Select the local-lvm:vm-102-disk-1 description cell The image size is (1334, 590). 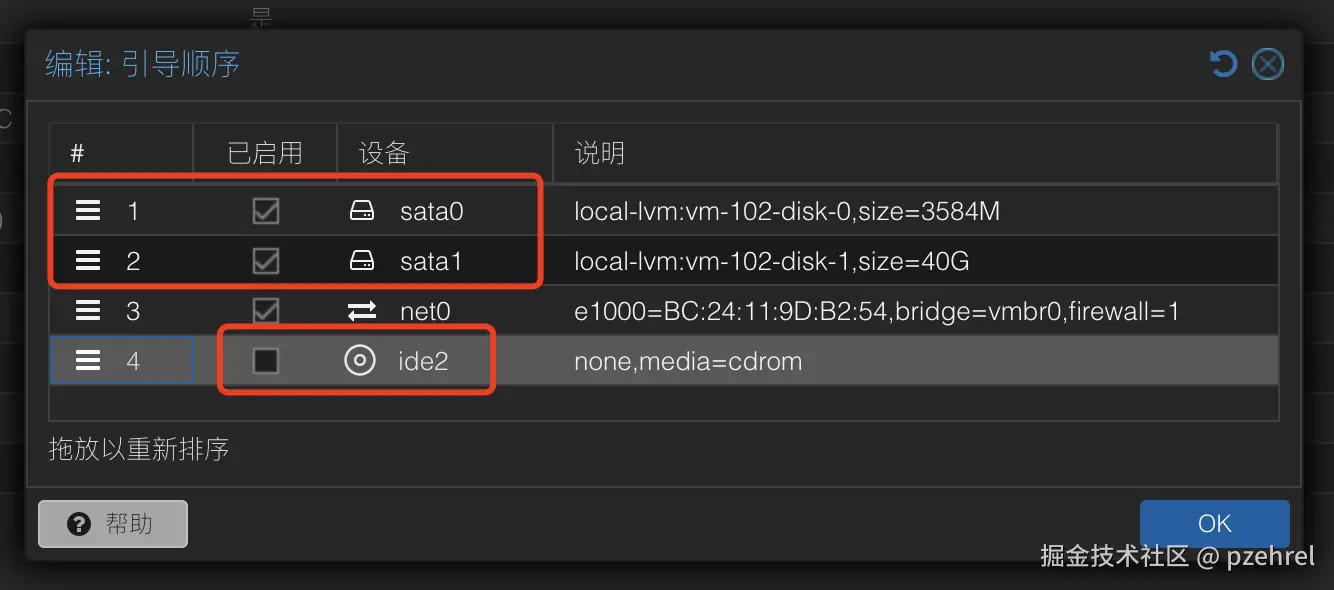pos(771,261)
